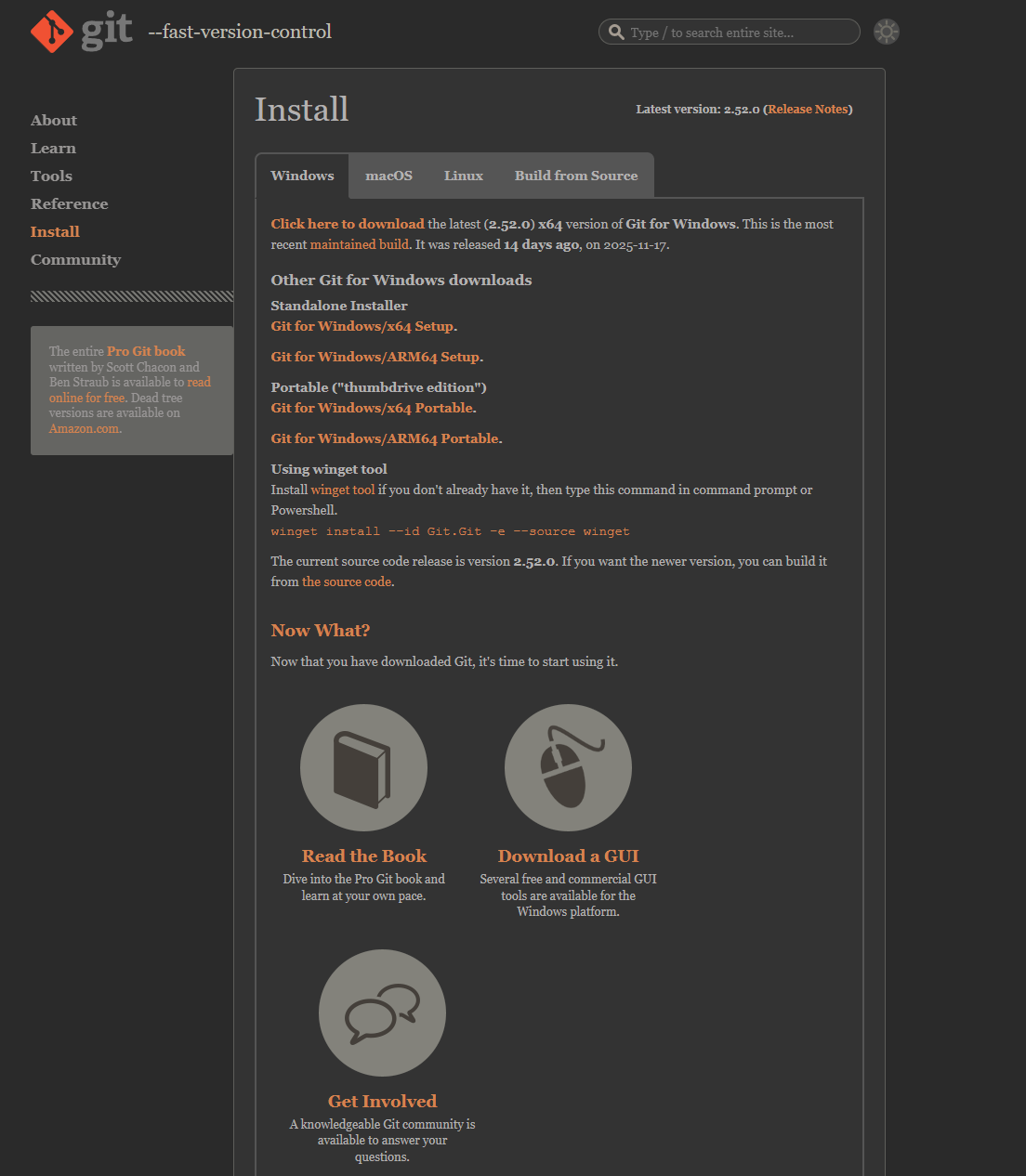The height and width of the screenshot is (1176, 1026).
Task: Download Git for Windows/ARM64 Setup
Action: pyautogui.click(x=375, y=358)
